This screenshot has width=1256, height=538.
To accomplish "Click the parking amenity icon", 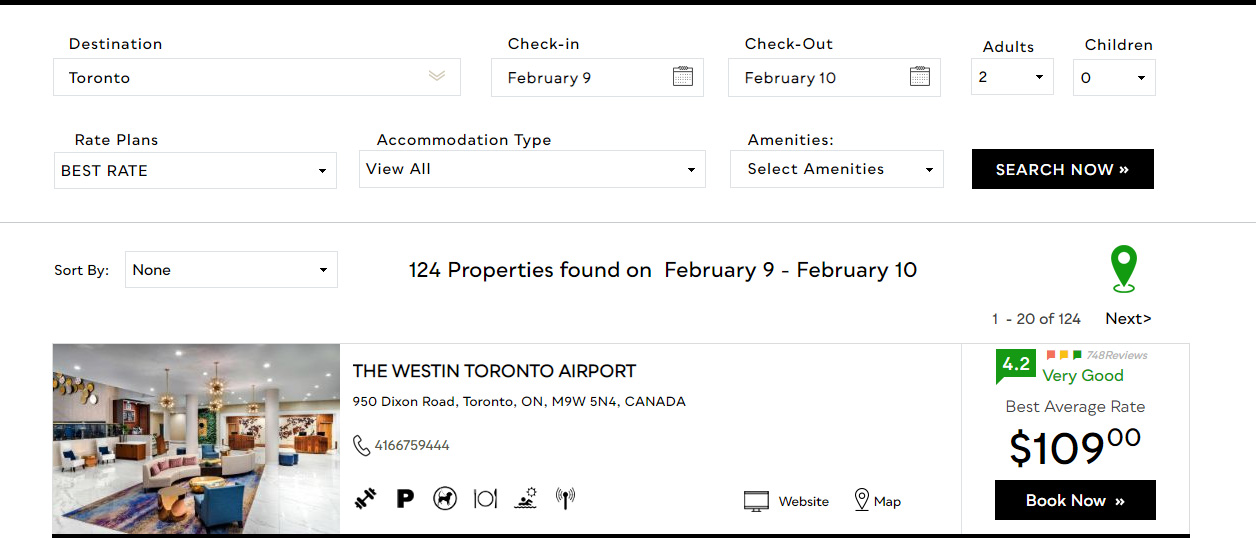I will pyautogui.click(x=405, y=498).
